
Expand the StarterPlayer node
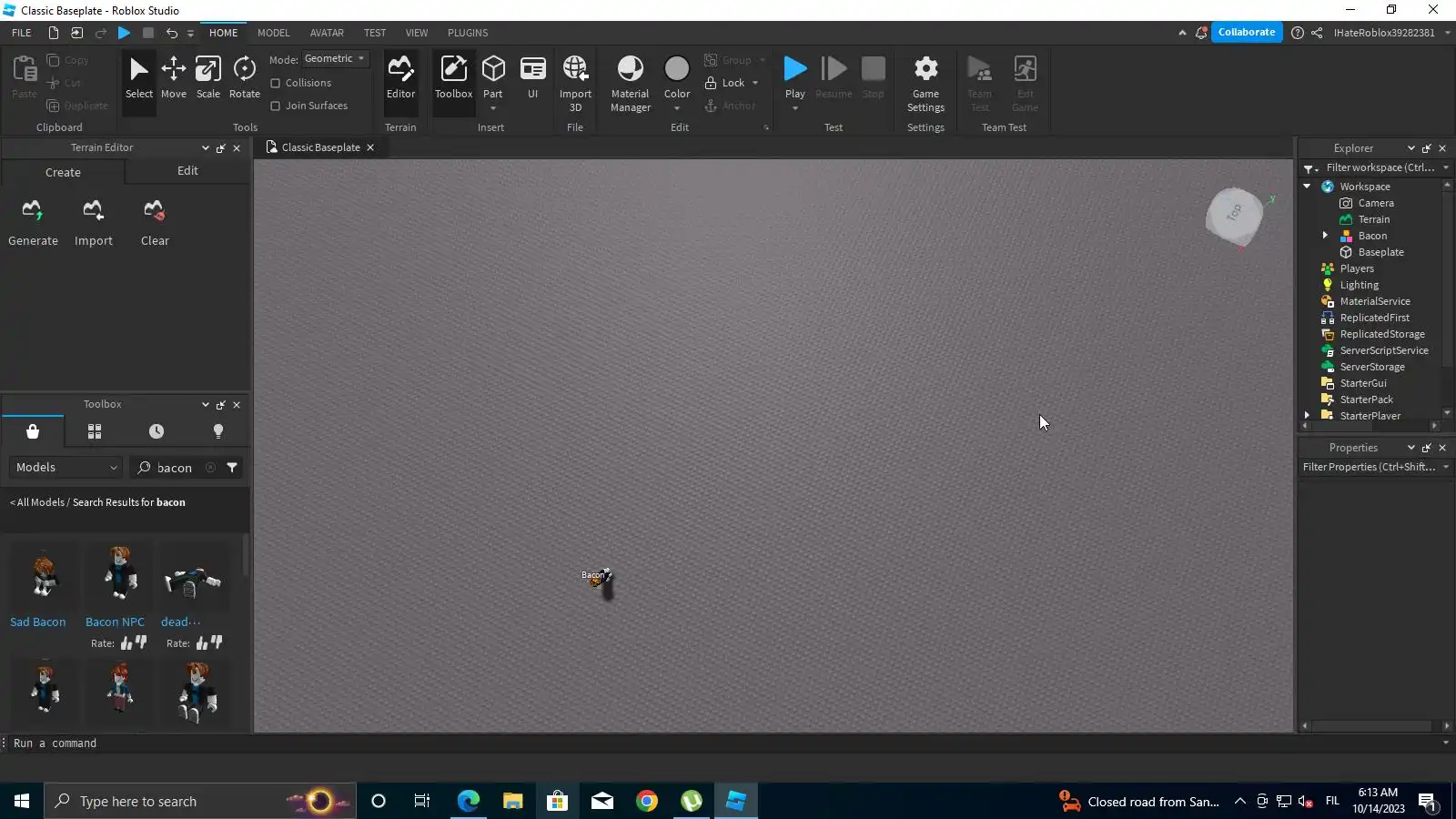coord(1307,416)
